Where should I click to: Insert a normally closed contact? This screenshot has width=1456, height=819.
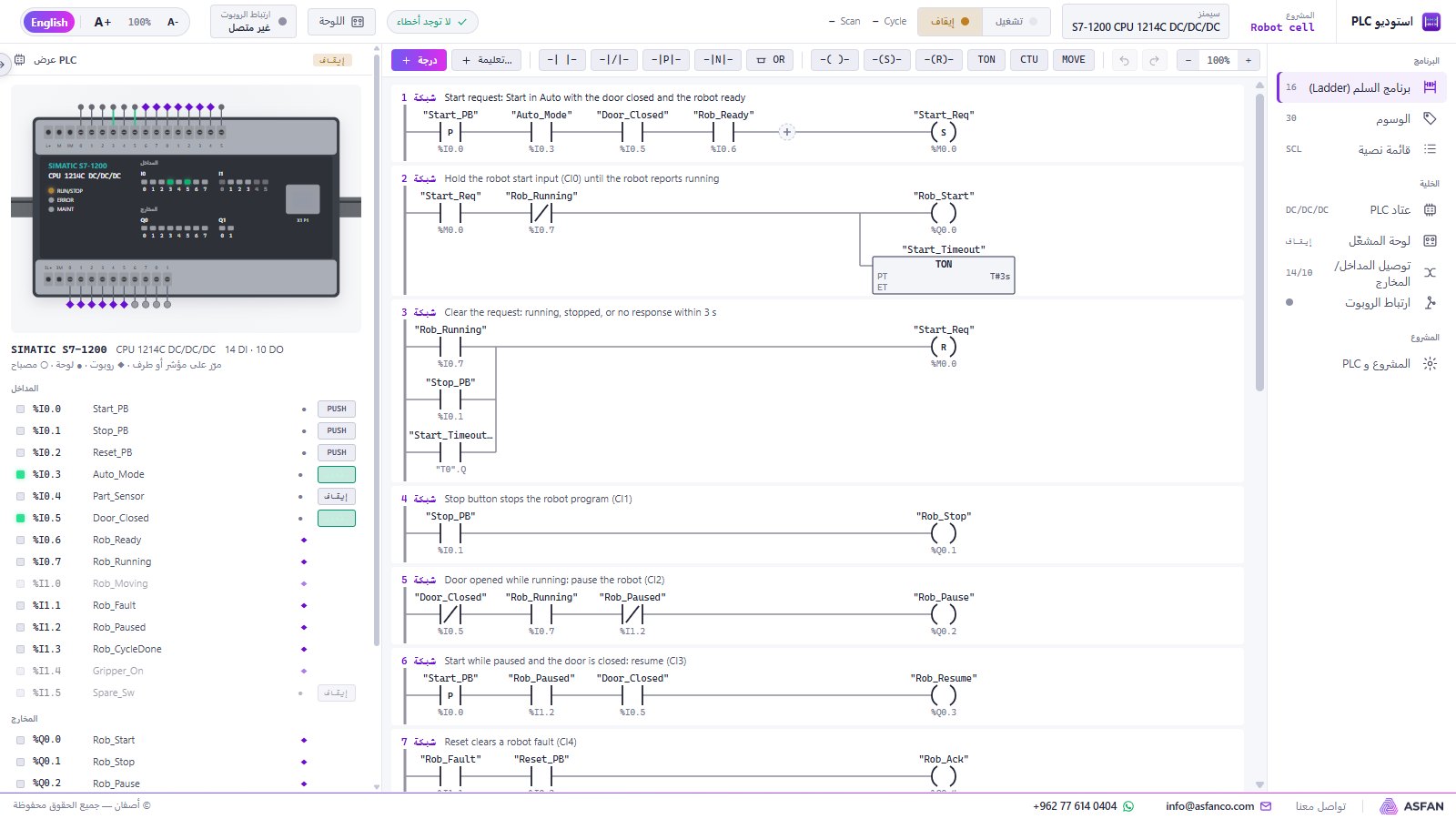pyautogui.click(x=613, y=60)
